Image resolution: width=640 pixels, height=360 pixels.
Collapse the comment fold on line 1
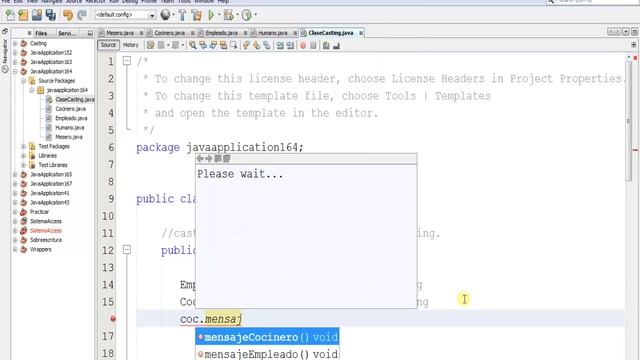[127, 61]
